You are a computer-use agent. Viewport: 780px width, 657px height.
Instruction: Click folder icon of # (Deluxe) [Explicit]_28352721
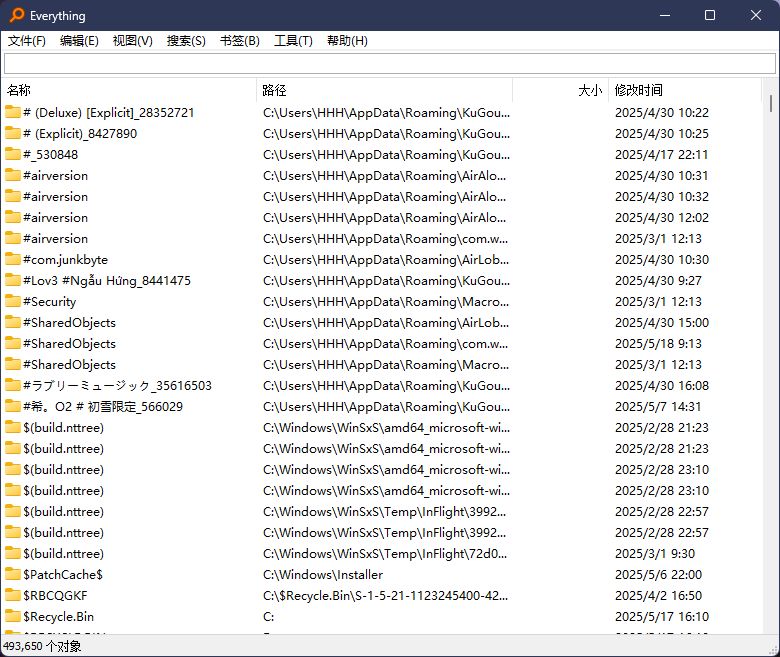point(12,112)
